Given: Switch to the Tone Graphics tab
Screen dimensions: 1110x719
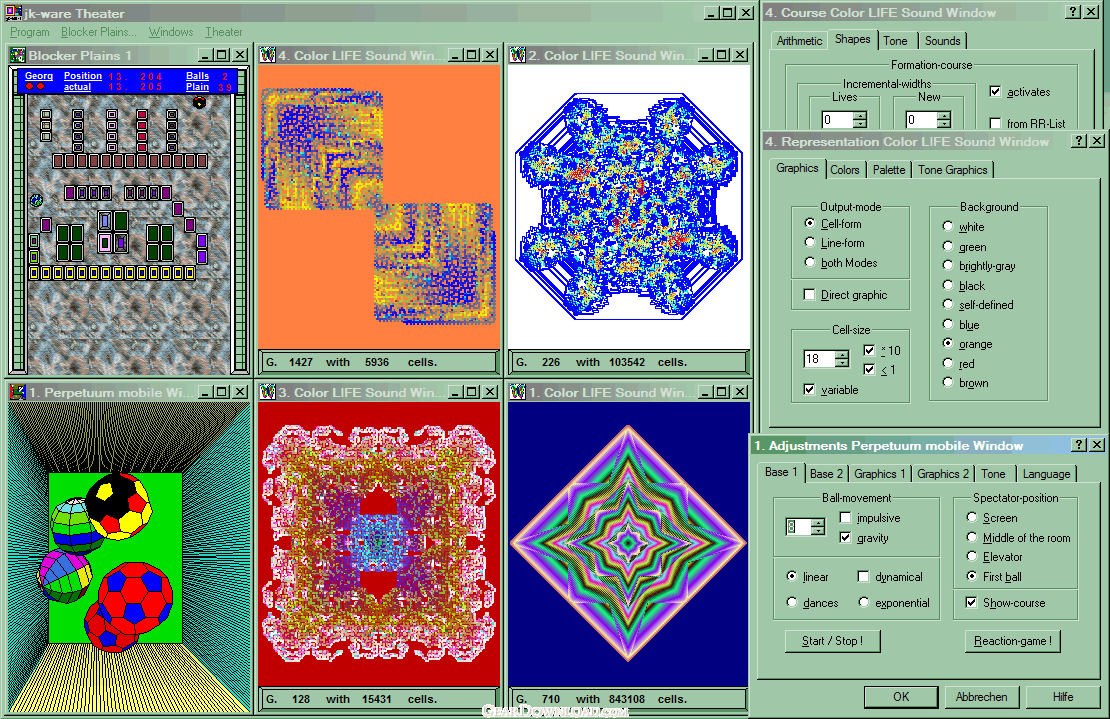Looking at the screenshot, I should tap(952, 170).
